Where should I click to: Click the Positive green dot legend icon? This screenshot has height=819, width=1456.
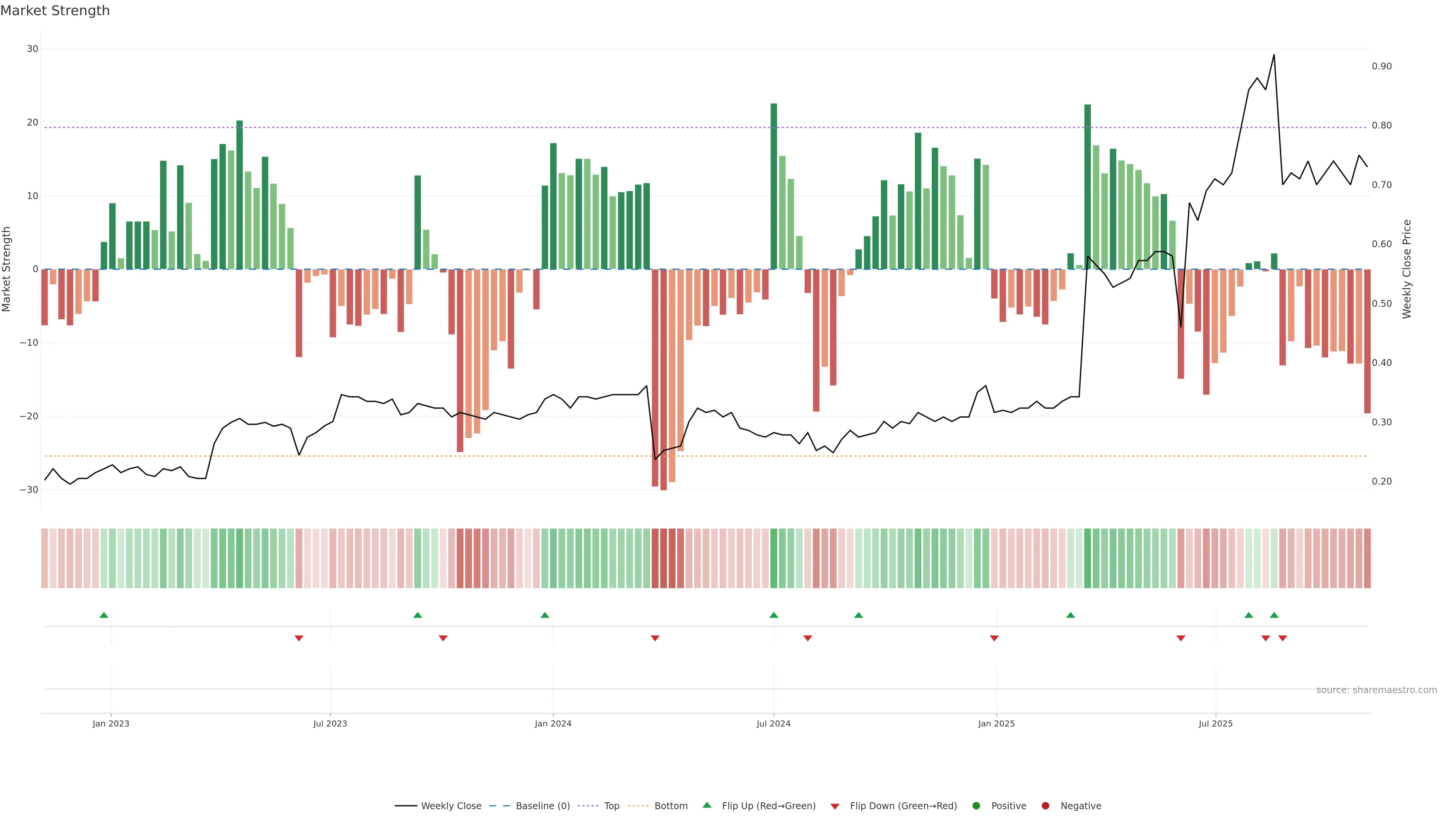976,806
